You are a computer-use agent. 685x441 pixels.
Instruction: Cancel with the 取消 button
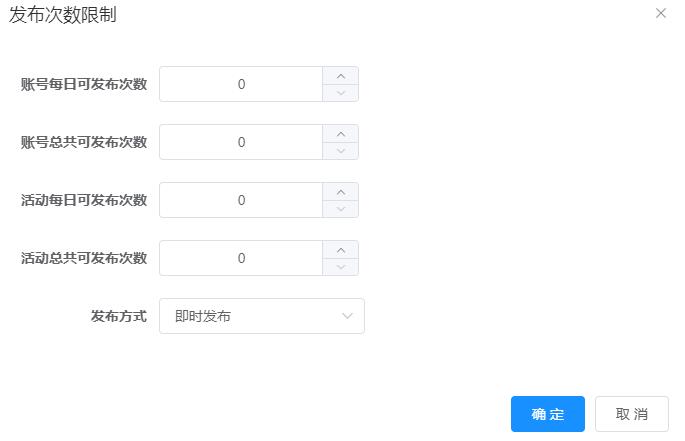tap(632, 414)
